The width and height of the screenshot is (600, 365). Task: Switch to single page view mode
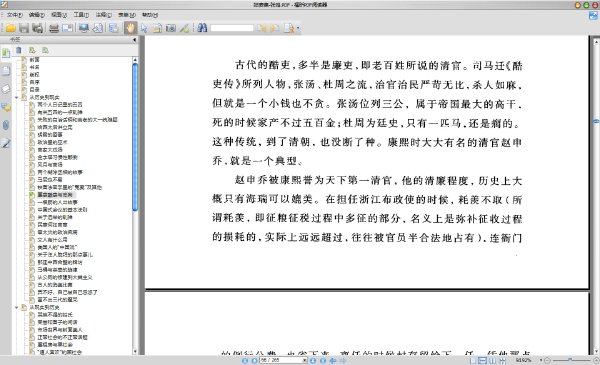tap(473, 360)
